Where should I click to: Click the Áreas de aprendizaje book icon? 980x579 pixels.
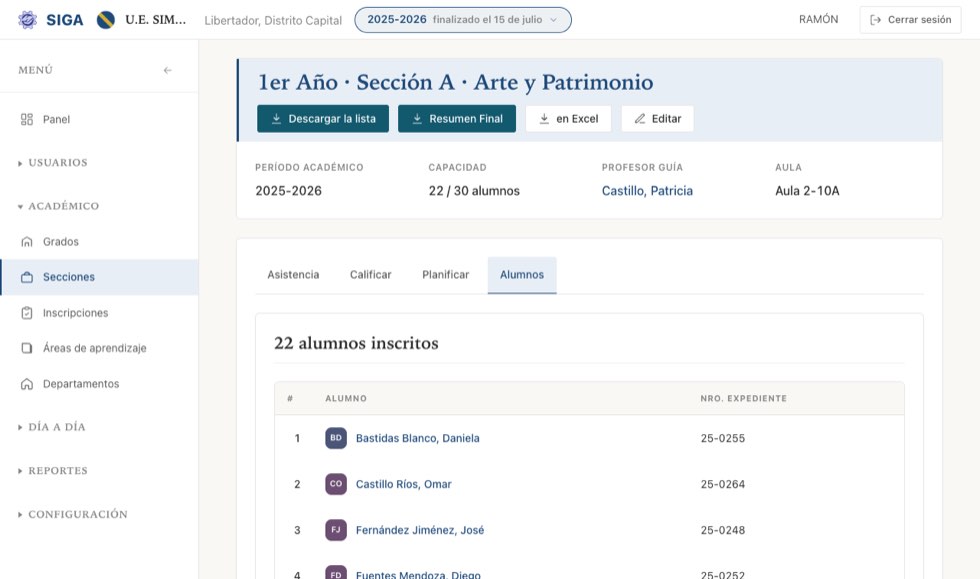(27, 348)
